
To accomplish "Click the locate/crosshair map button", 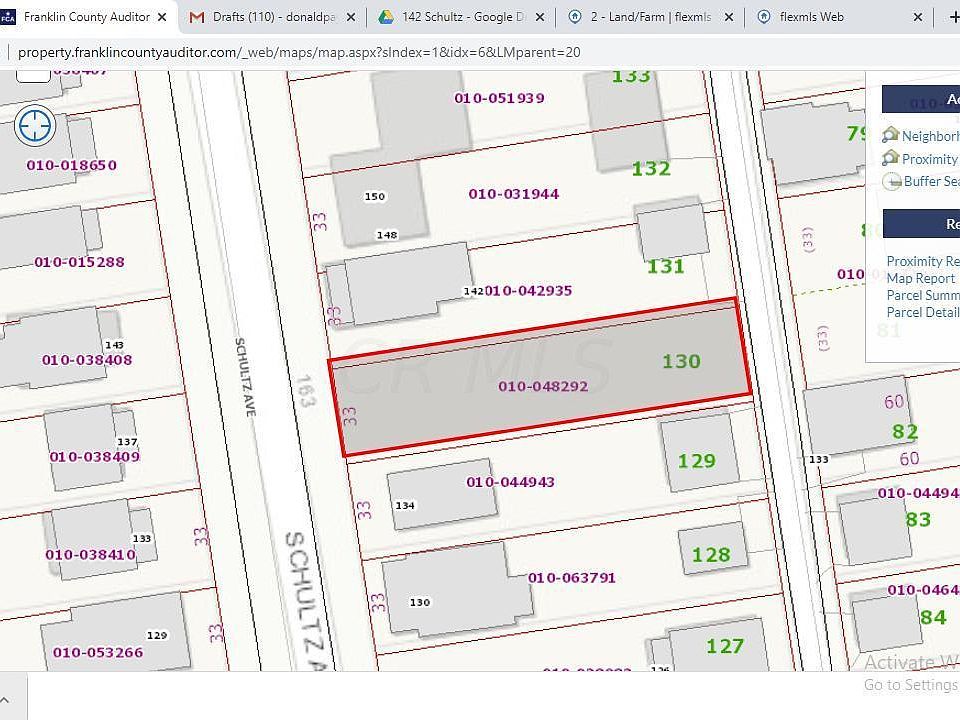I will [x=35, y=126].
